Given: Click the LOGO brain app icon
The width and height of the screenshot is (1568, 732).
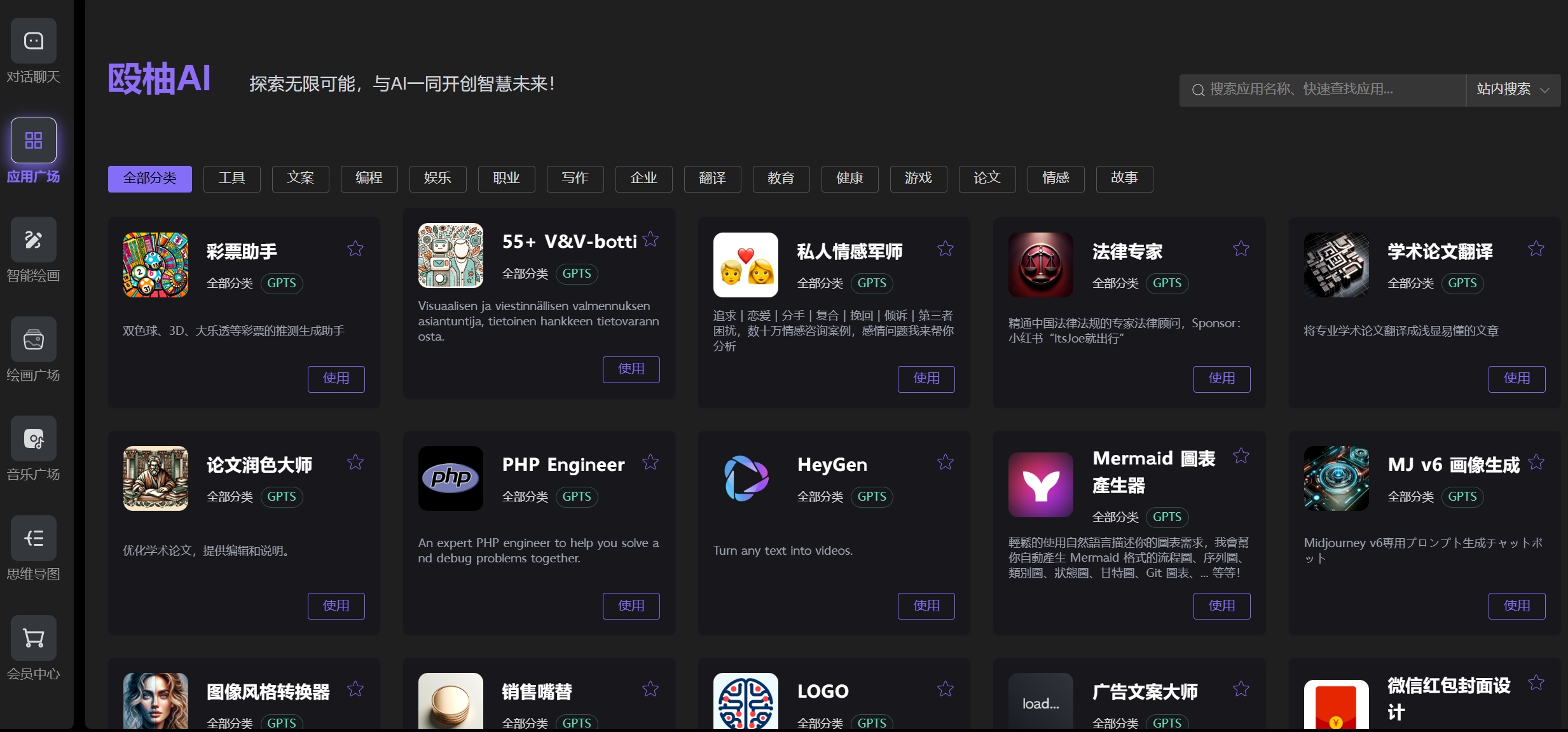Looking at the screenshot, I should coord(746,701).
